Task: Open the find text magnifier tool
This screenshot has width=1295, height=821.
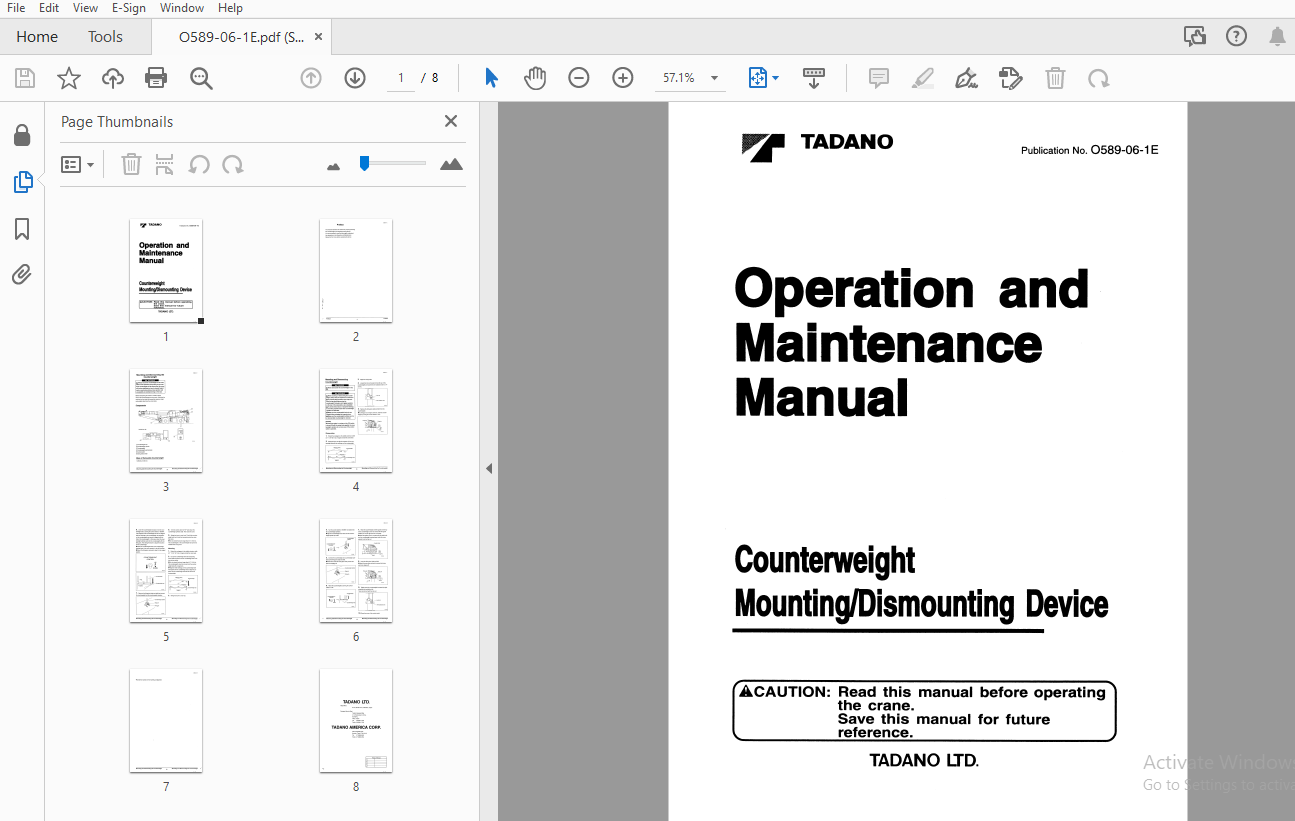Action: (202, 78)
